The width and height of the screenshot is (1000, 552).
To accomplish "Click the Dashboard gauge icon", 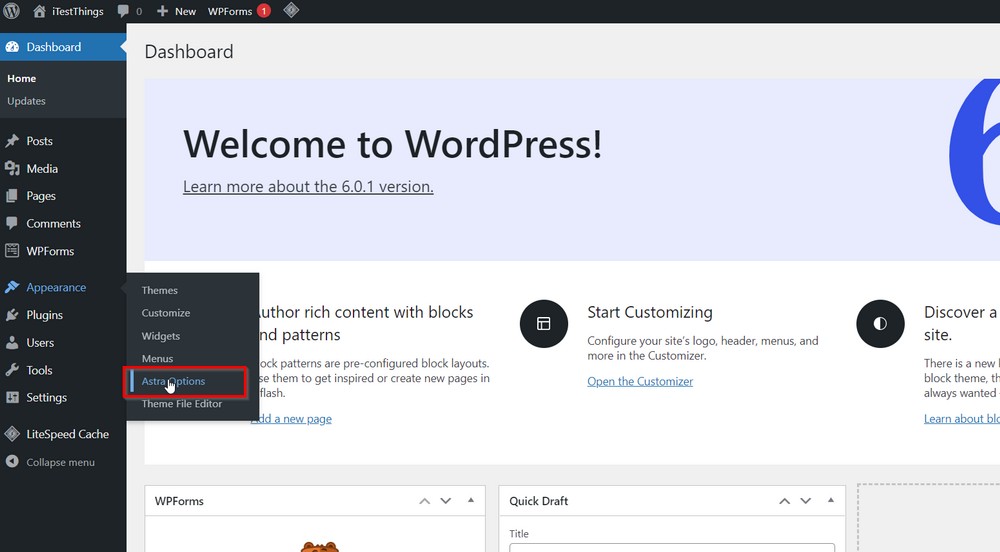I will pyautogui.click(x=12, y=47).
